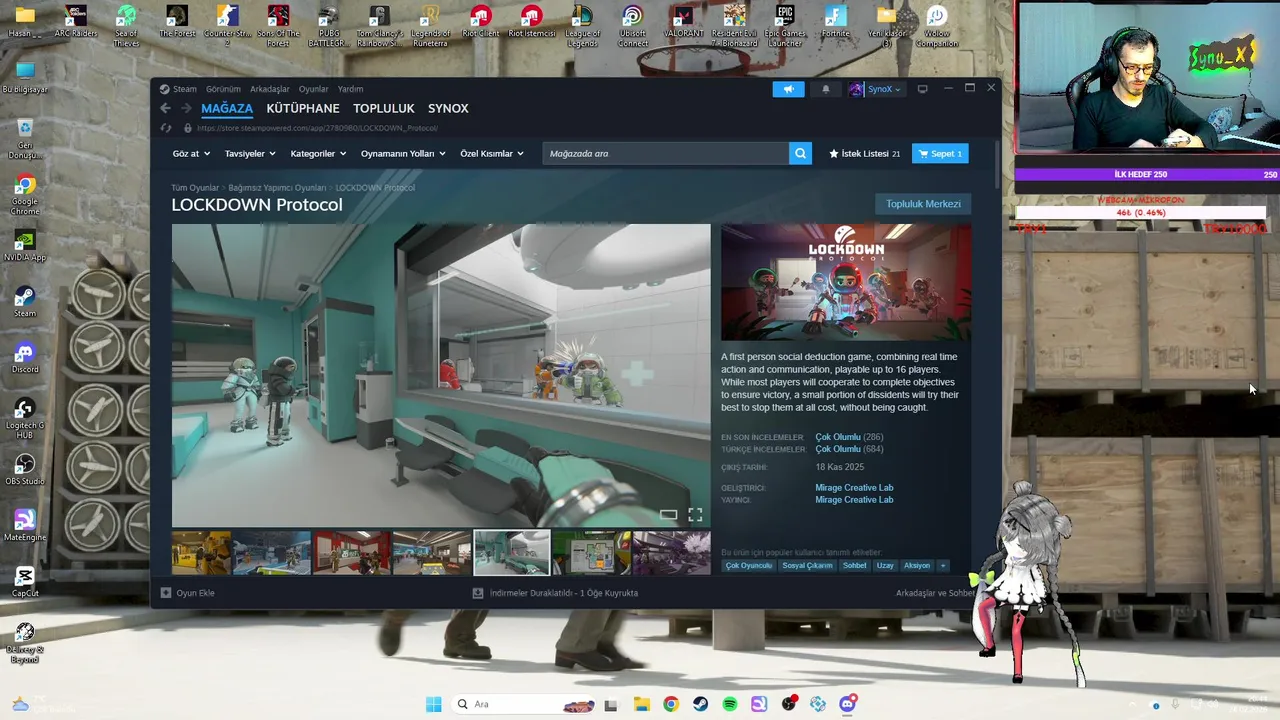
Task: Open Arkadaşlar ve Sohbet panel
Action: click(935, 593)
